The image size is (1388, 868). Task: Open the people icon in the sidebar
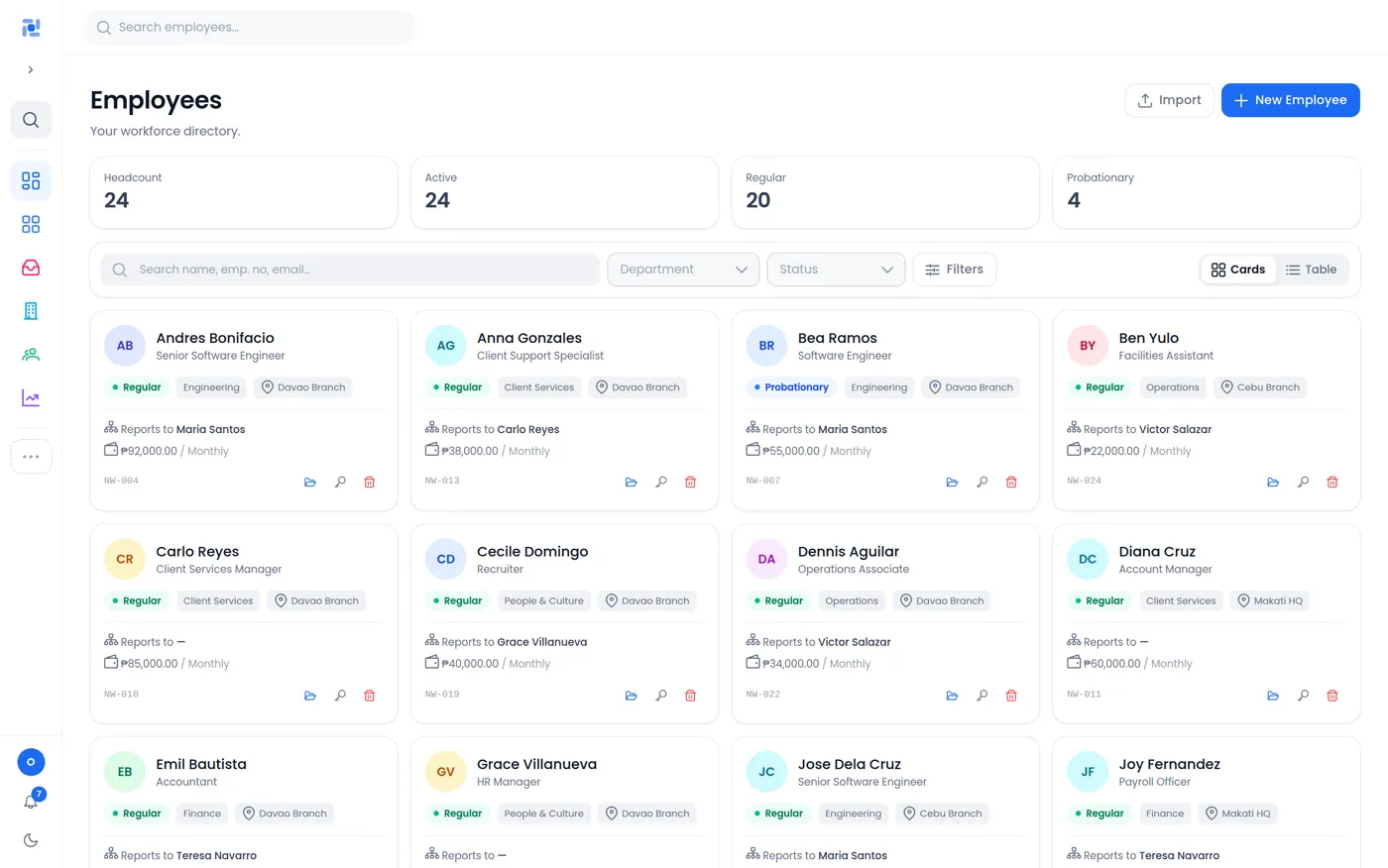[31, 355]
